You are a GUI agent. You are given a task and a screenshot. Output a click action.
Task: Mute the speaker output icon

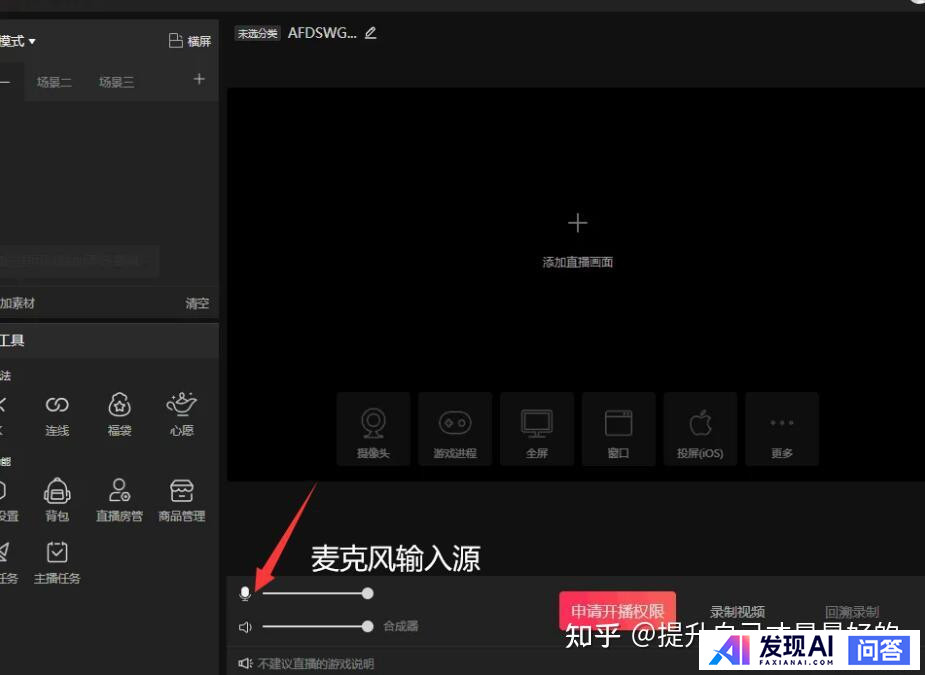click(x=245, y=627)
